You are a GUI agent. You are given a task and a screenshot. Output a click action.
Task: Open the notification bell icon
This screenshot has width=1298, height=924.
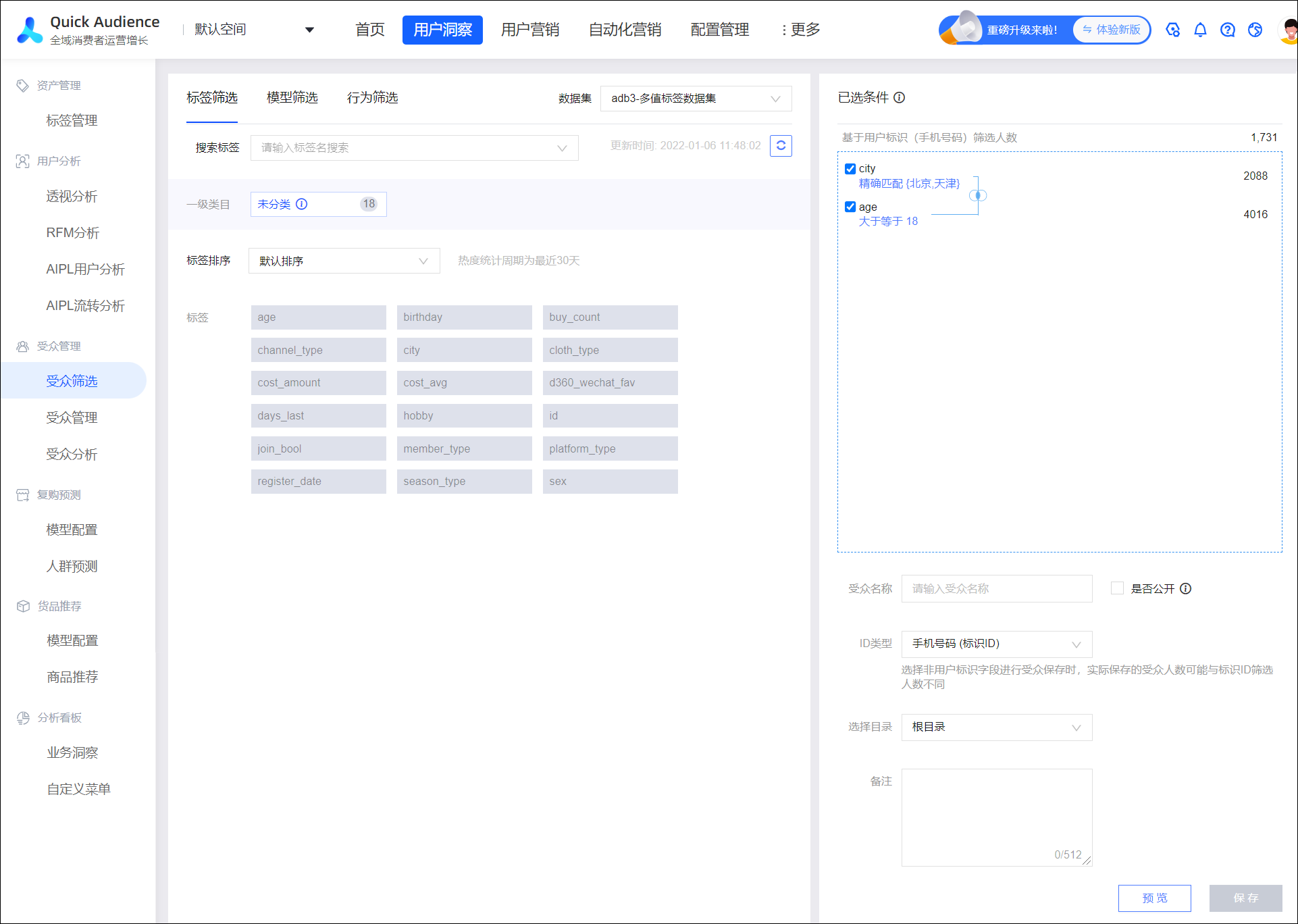[1200, 30]
